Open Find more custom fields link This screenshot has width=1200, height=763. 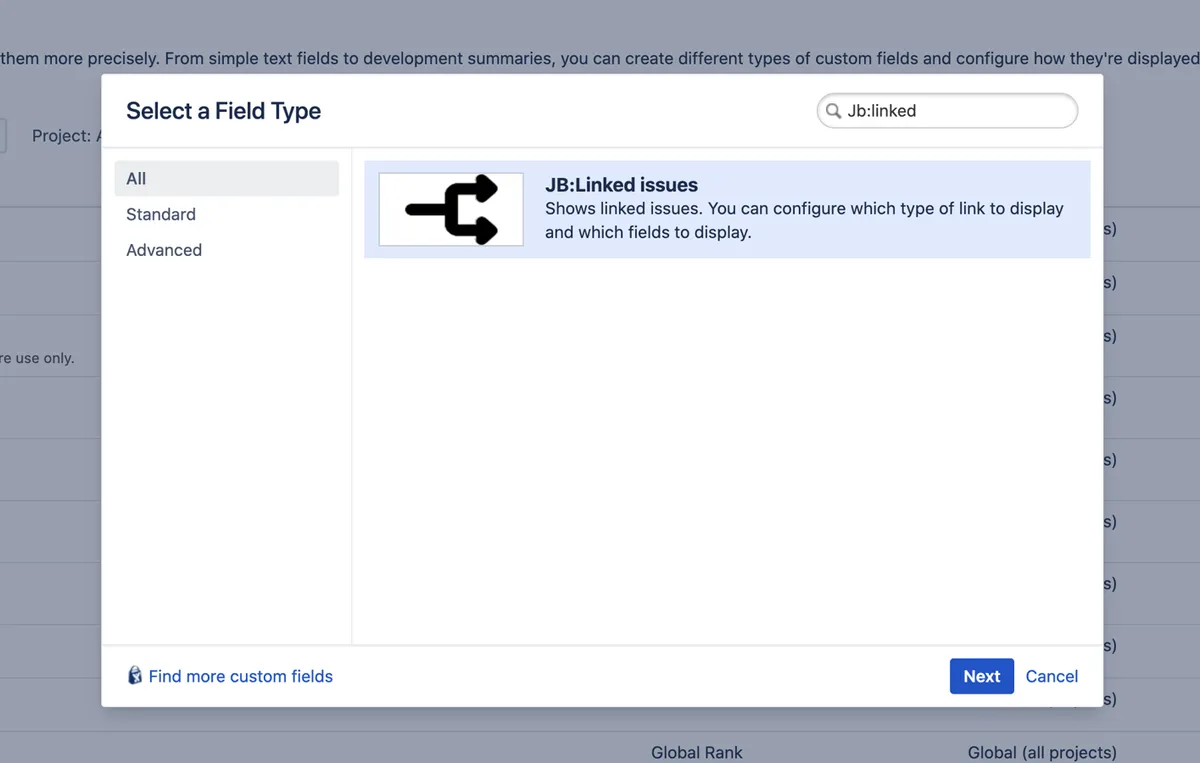click(x=240, y=676)
